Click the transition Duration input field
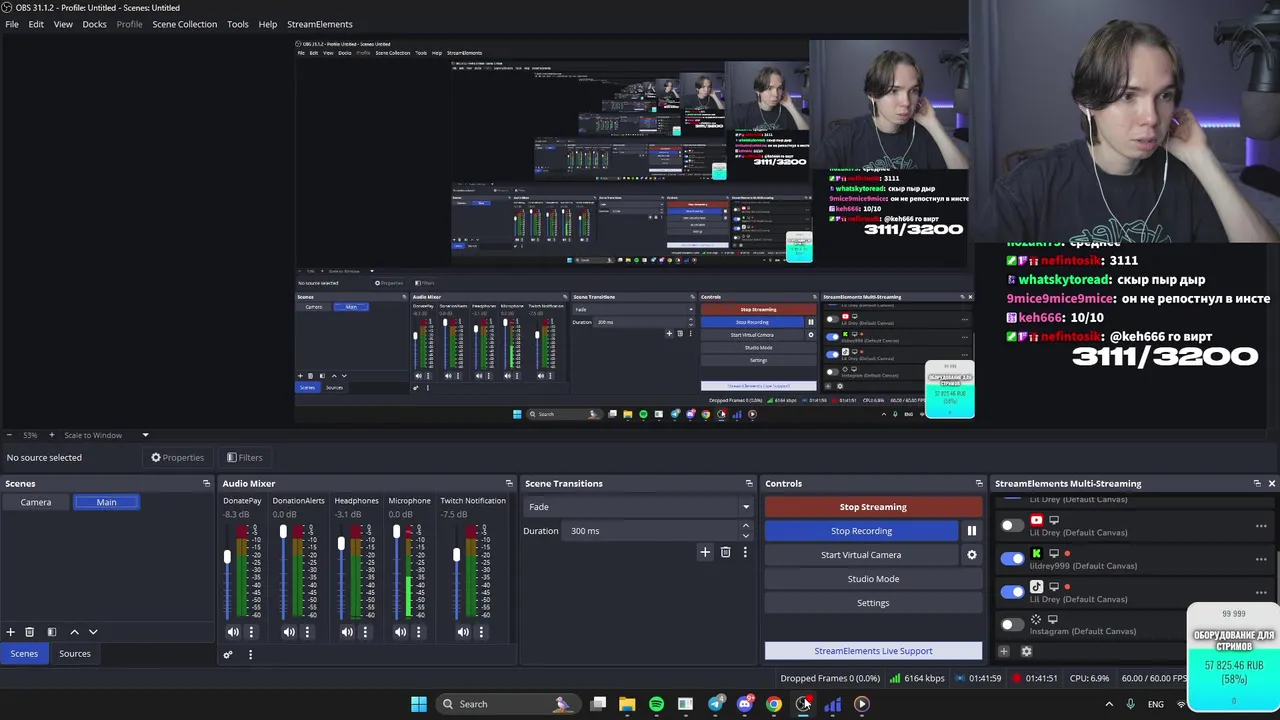 coord(652,531)
